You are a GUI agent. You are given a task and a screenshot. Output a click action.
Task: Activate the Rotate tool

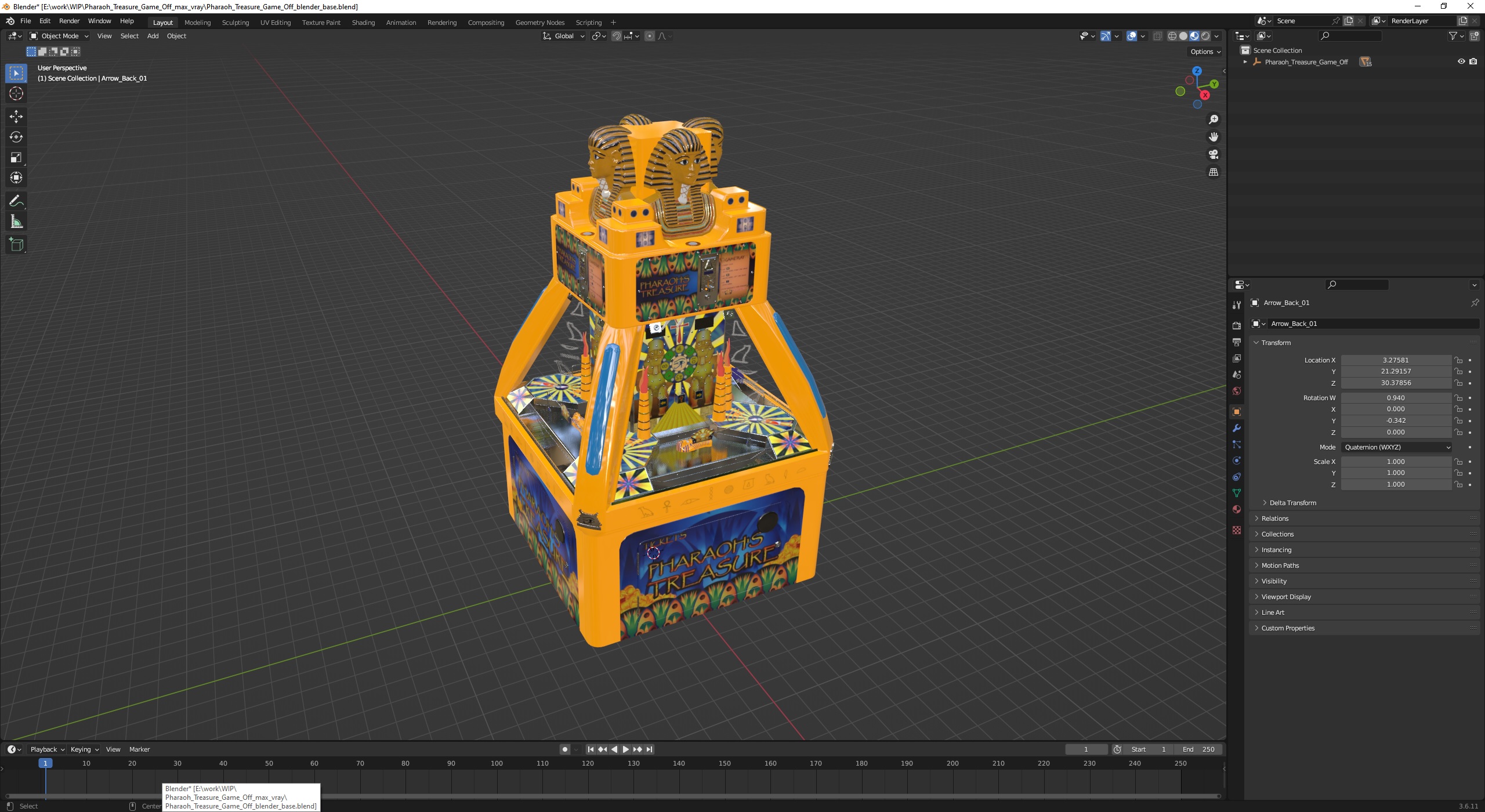(16, 137)
